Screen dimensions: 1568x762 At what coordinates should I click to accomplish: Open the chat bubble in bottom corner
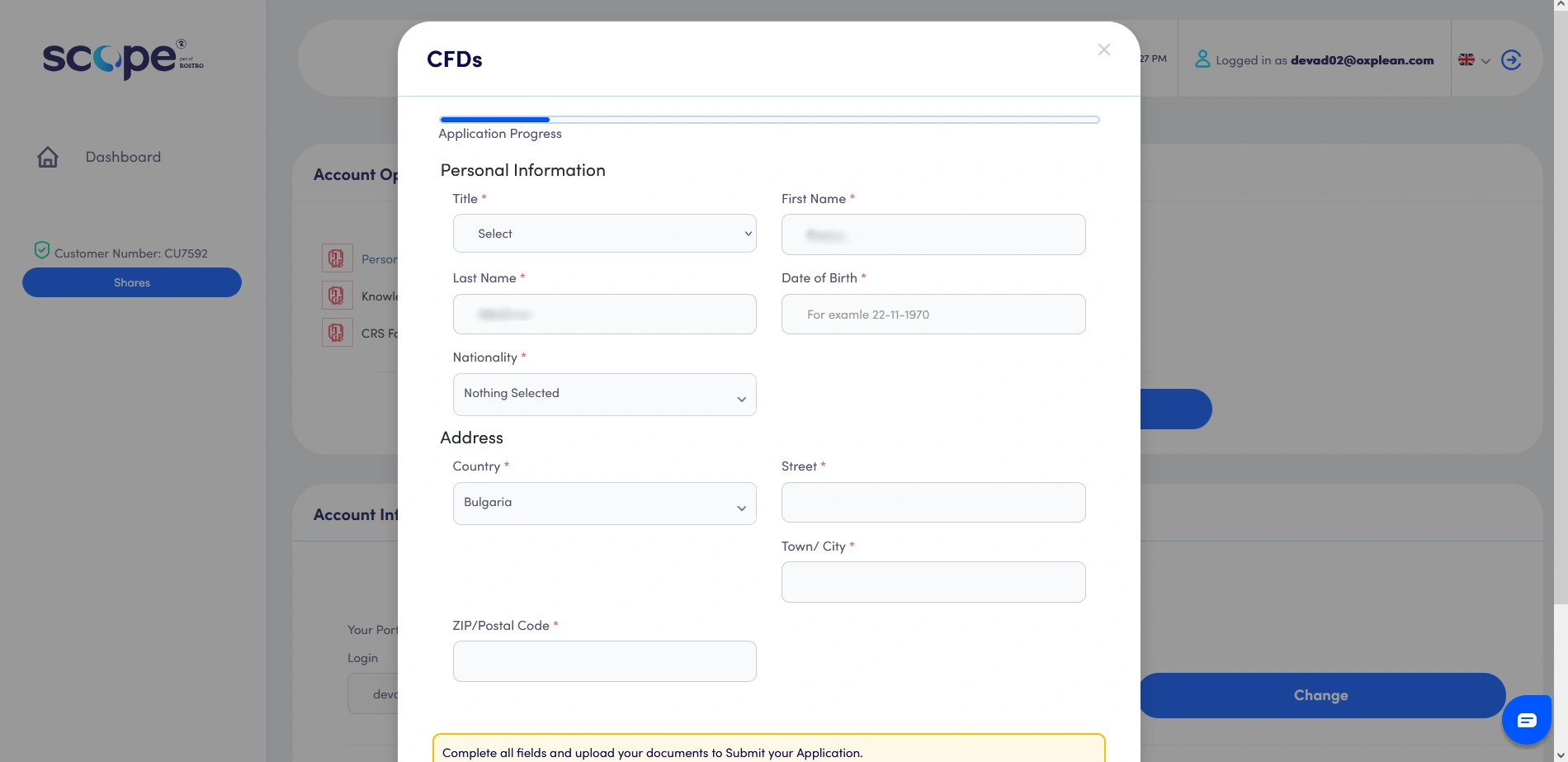point(1525,719)
